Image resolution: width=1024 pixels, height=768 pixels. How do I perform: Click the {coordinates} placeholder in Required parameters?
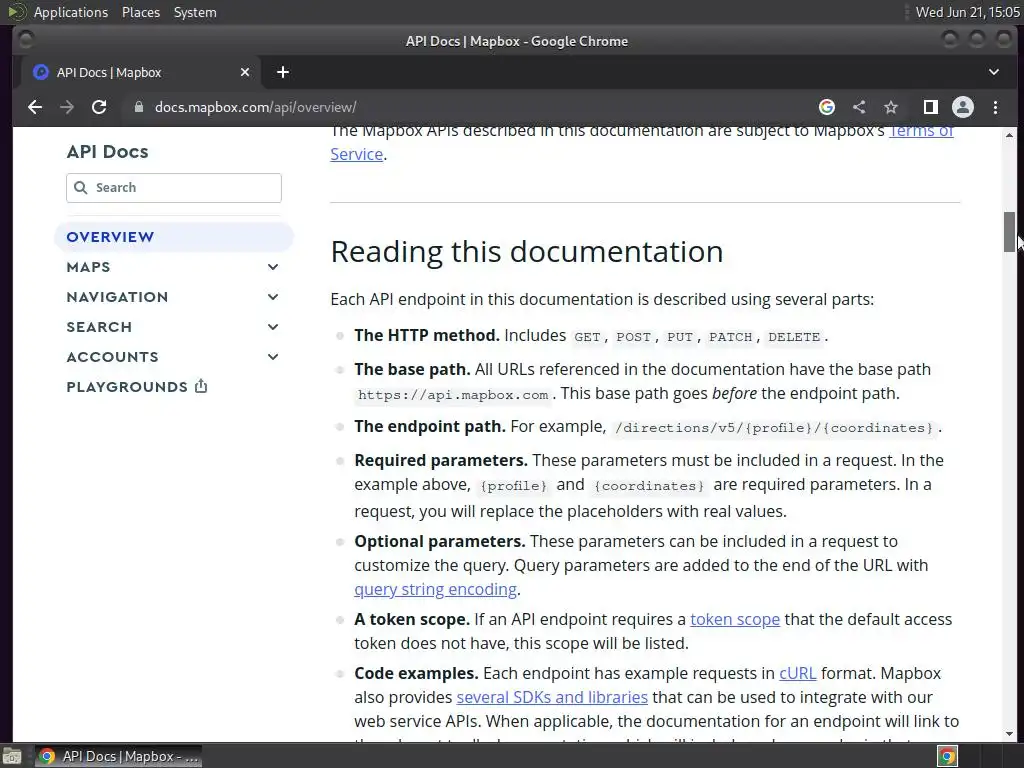649,486
